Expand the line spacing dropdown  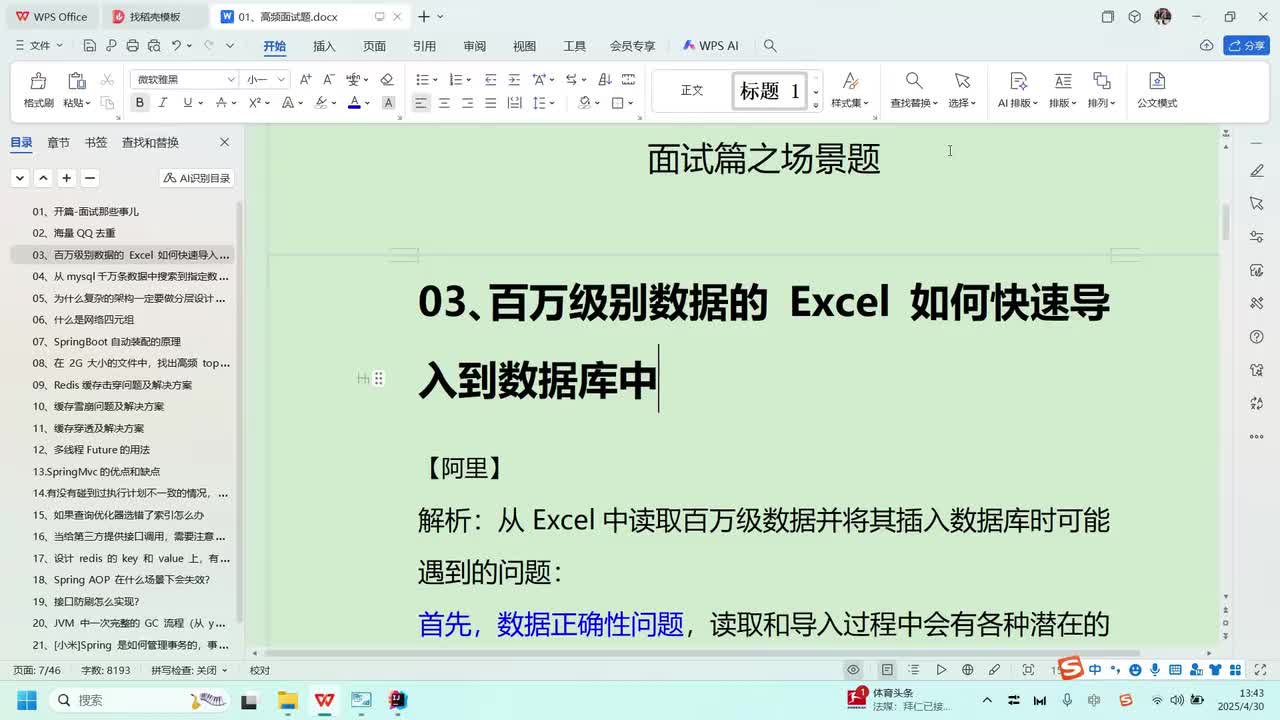(552, 103)
